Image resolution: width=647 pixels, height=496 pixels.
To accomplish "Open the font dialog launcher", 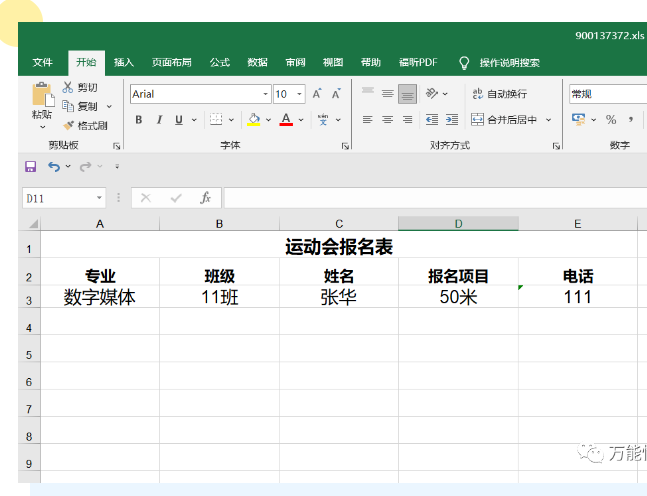I will click(345, 146).
